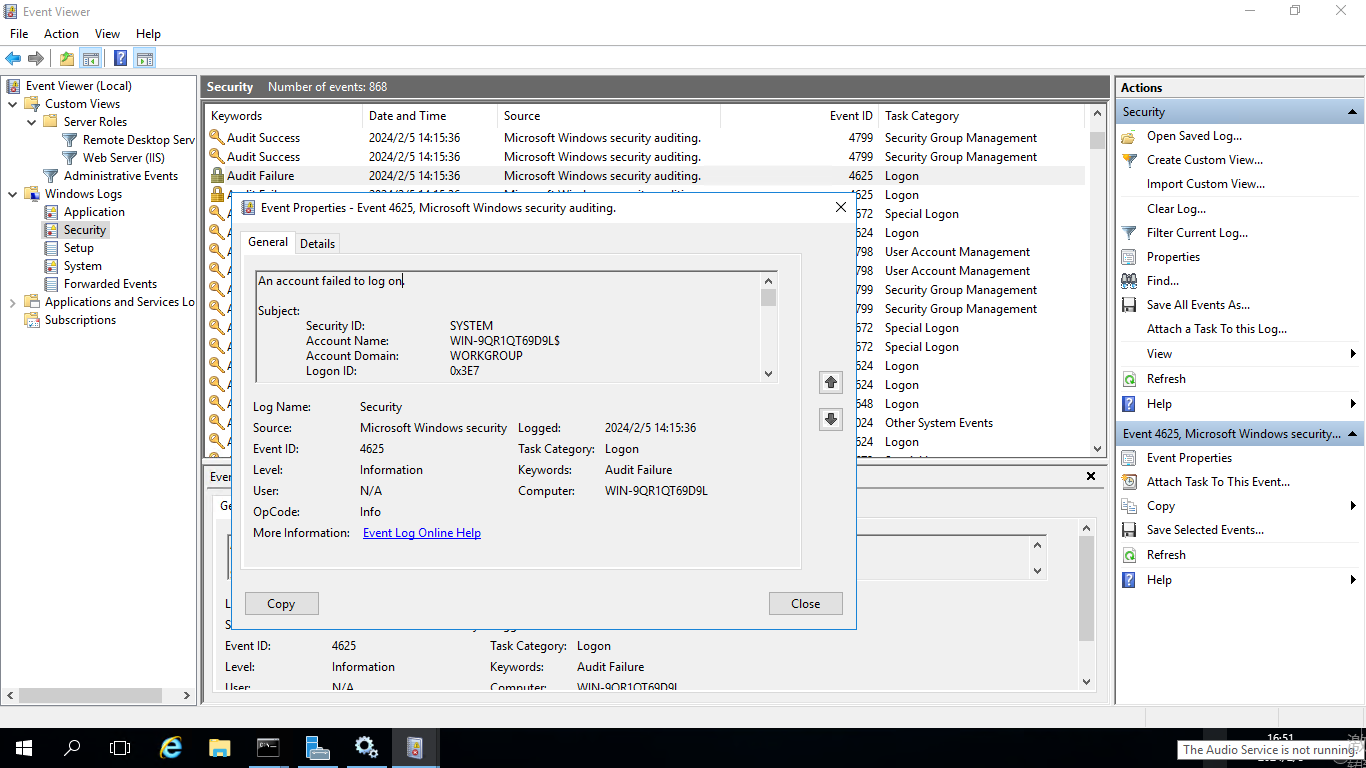Select the Audit Failure event row

coord(645,176)
